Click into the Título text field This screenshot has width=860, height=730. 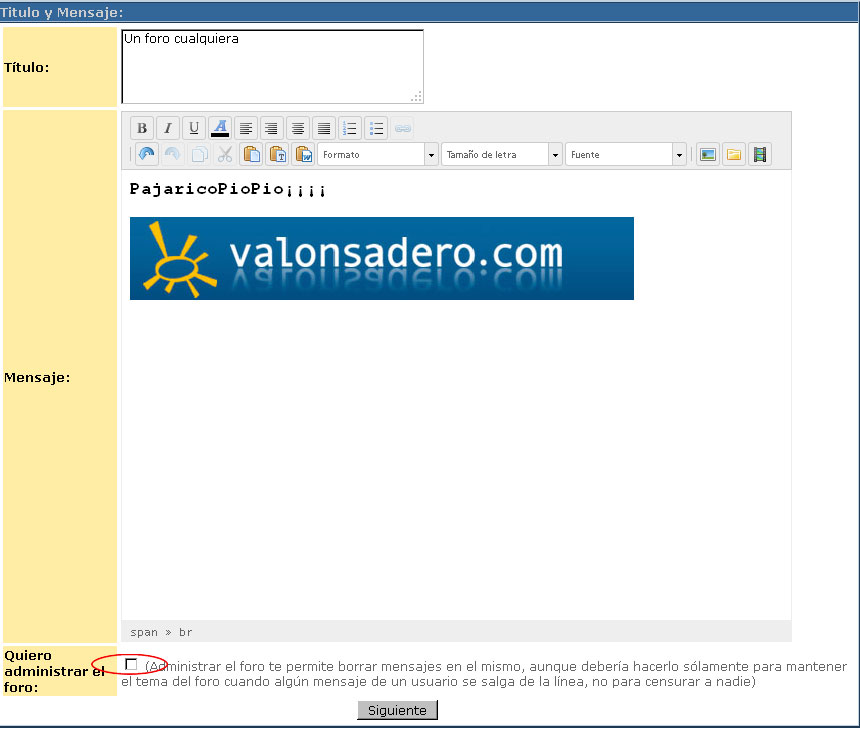point(272,66)
